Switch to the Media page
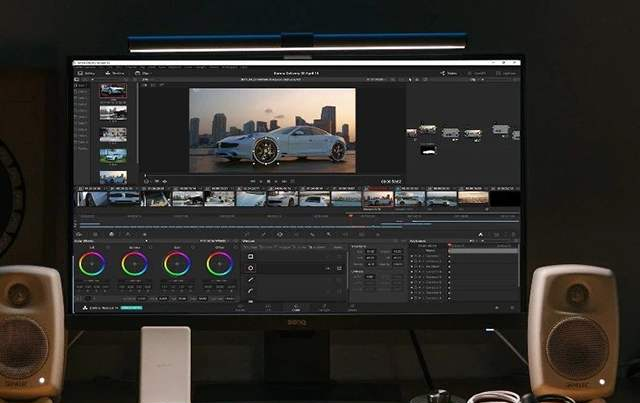 click(x=240, y=307)
